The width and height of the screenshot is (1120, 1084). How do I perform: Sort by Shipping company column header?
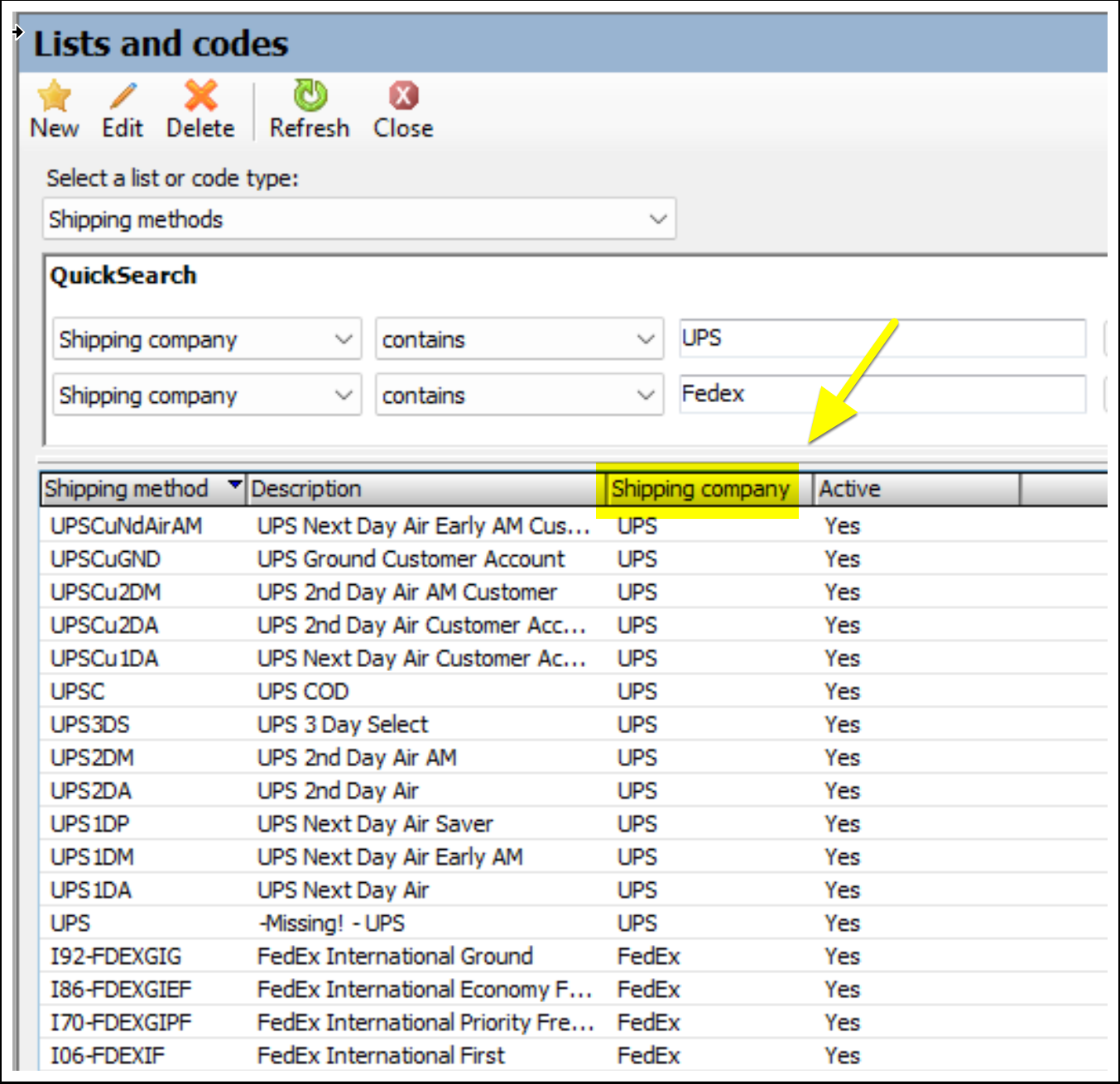709,489
